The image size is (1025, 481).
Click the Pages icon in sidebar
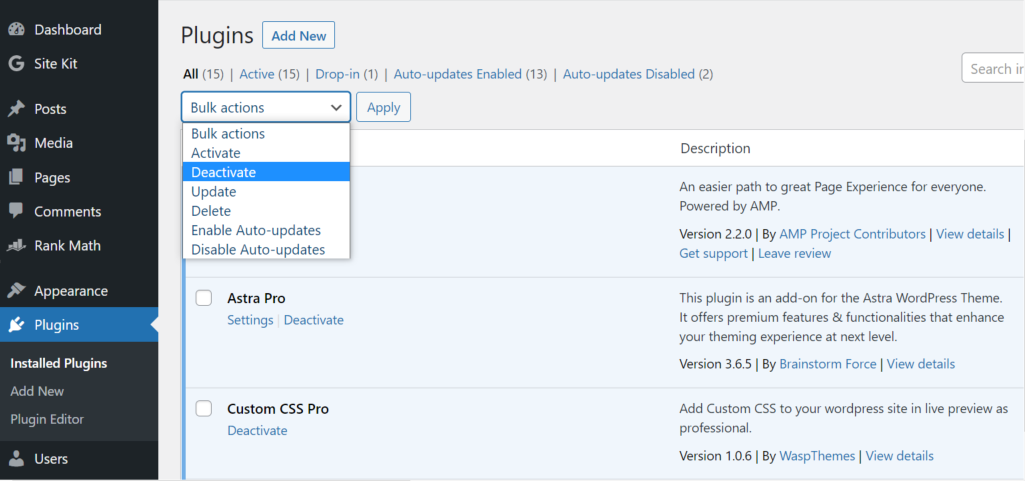pyautogui.click(x=16, y=177)
